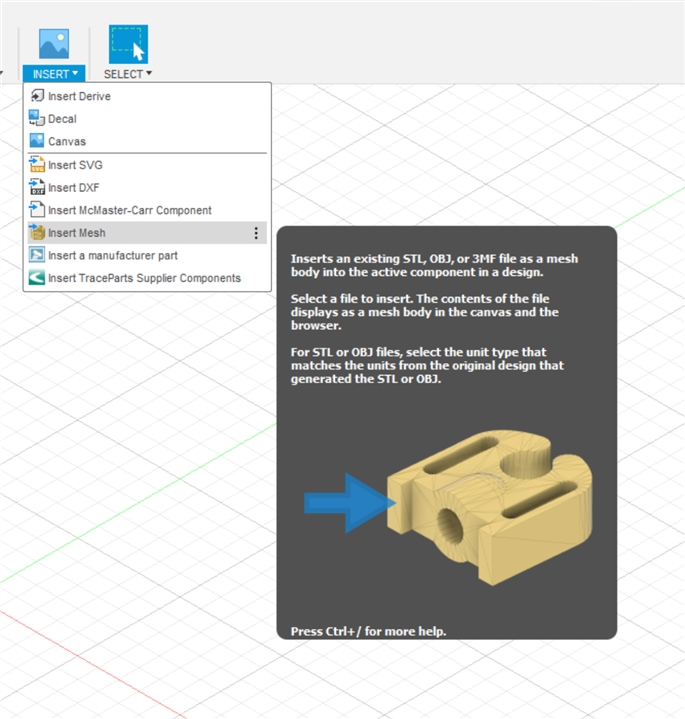This screenshot has width=685, height=719.
Task: Click the manufacturer part icon
Action: [37, 256]
